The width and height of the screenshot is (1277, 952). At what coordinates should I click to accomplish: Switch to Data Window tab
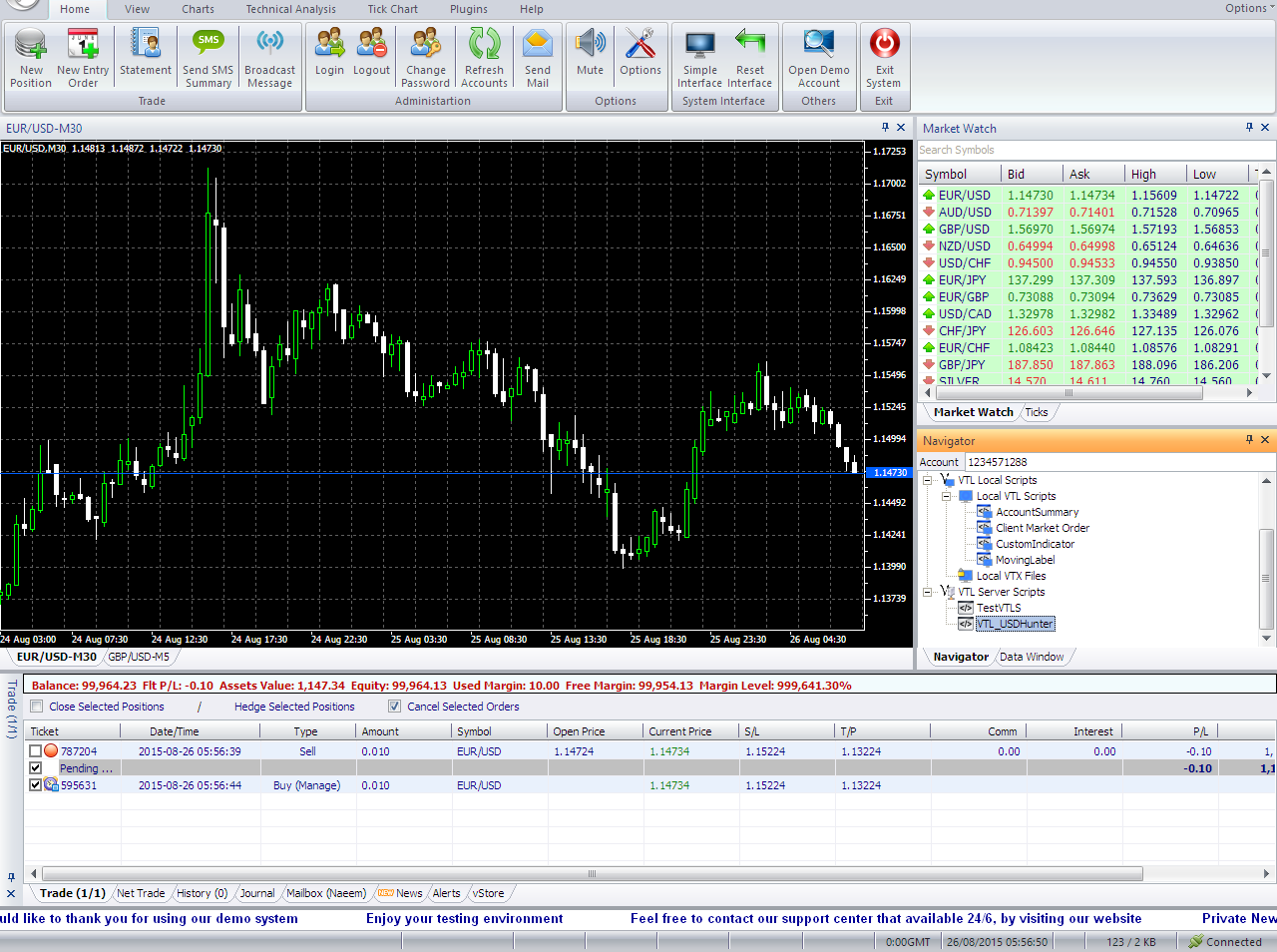(x=1032, y=657)
